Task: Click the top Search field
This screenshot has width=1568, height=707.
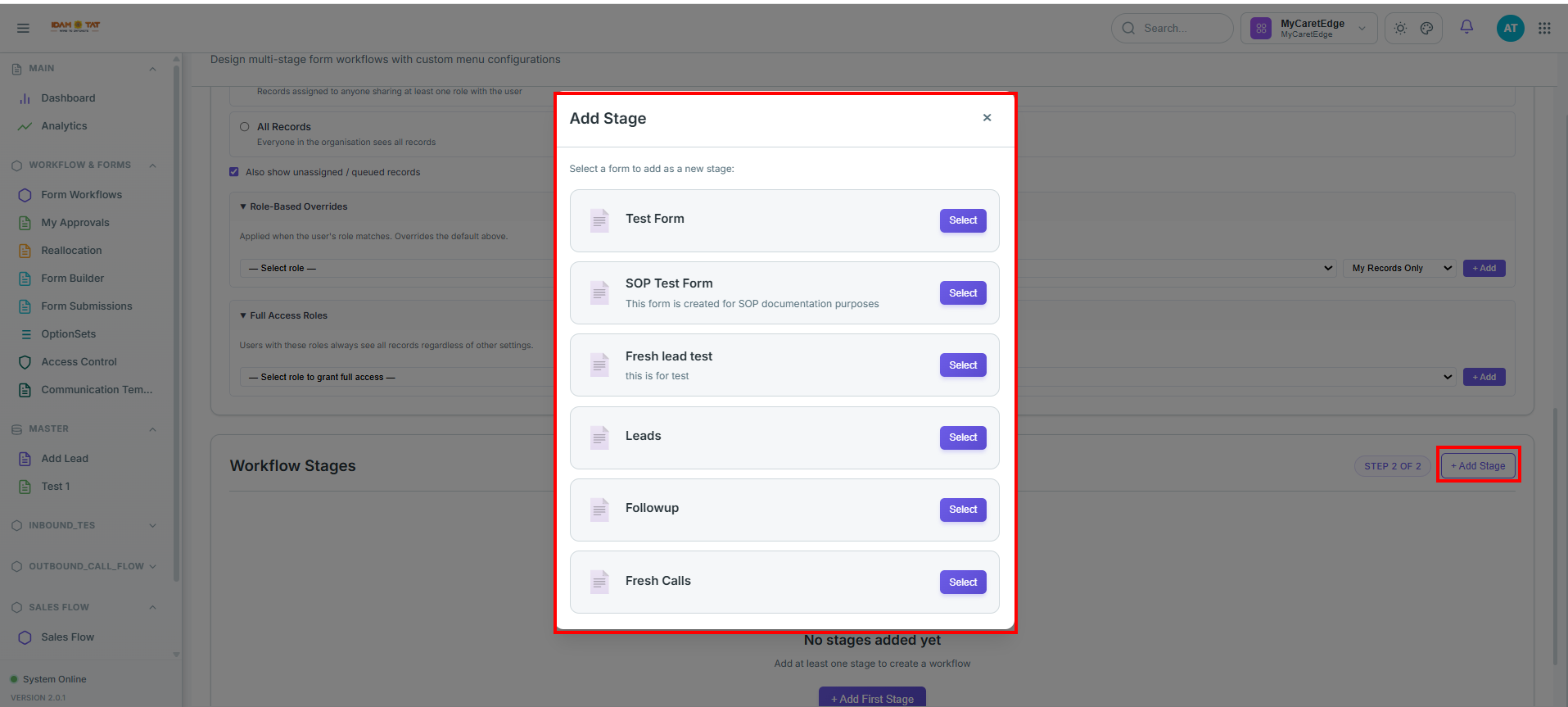Action: pos(1172,28)
